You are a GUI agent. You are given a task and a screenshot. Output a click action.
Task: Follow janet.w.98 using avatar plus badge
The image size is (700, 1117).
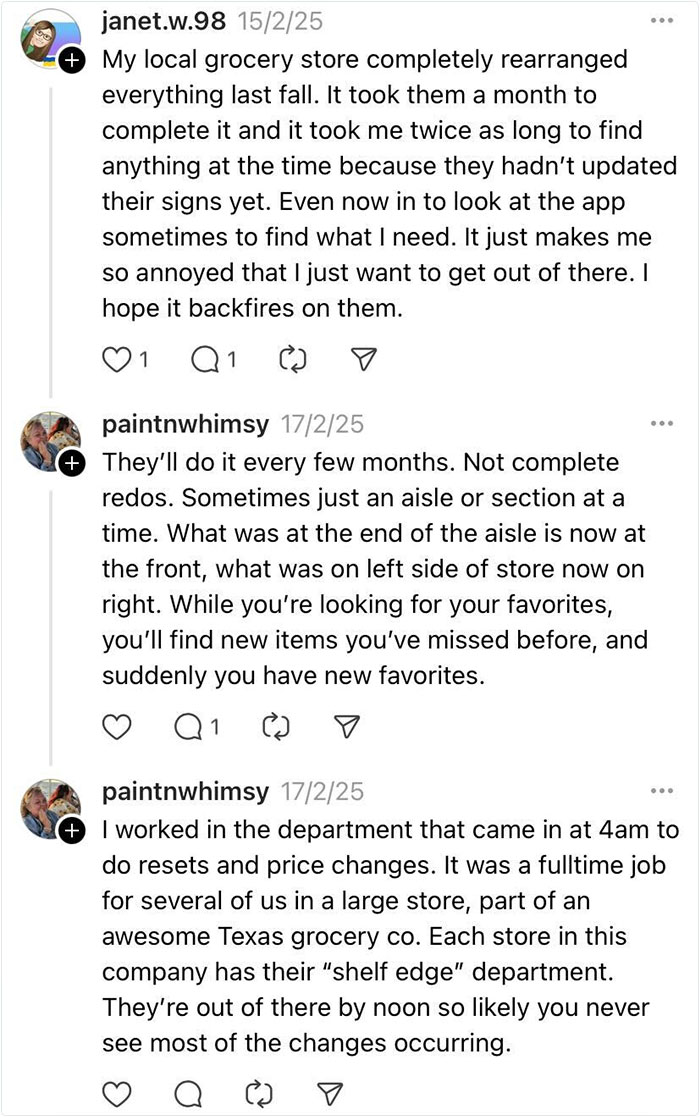pyautogui.click(x=72, y=62)
